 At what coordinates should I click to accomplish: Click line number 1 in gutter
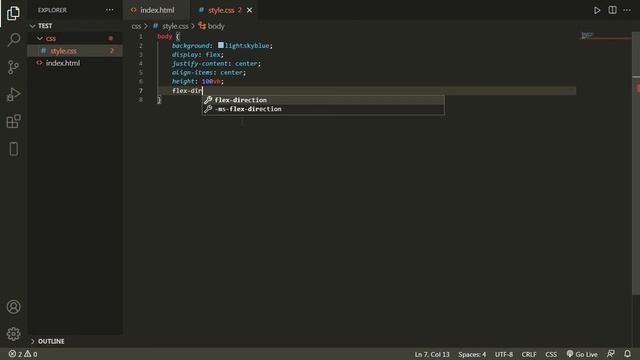(141, 36)
